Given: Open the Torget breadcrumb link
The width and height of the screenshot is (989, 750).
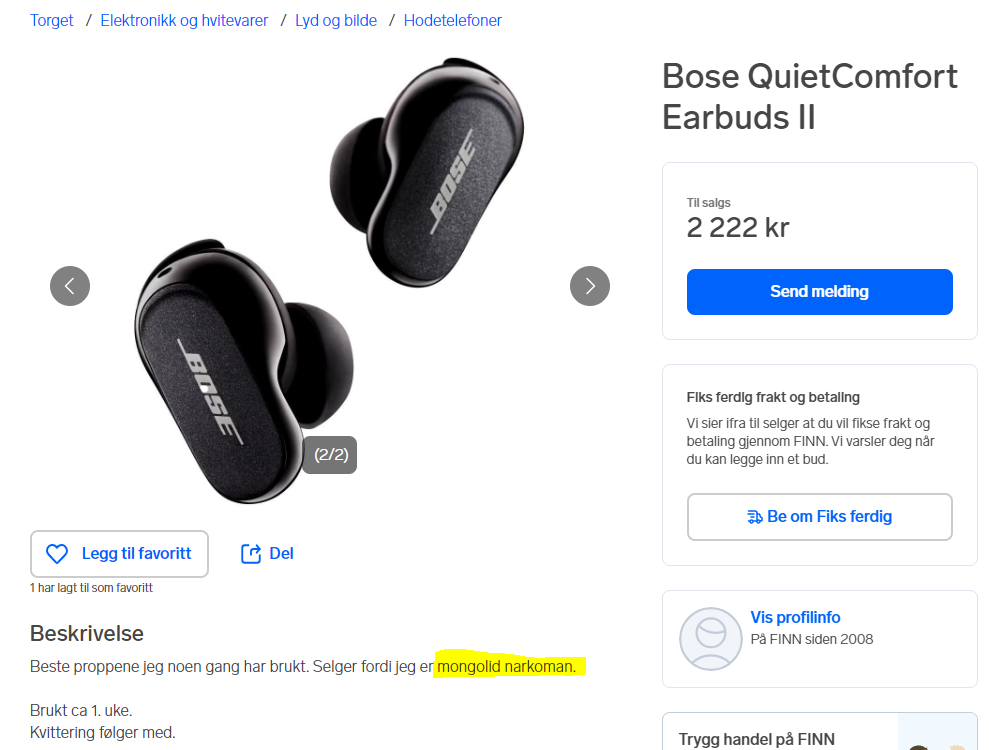Looking at the screenshot, I should tap(52, 20).
